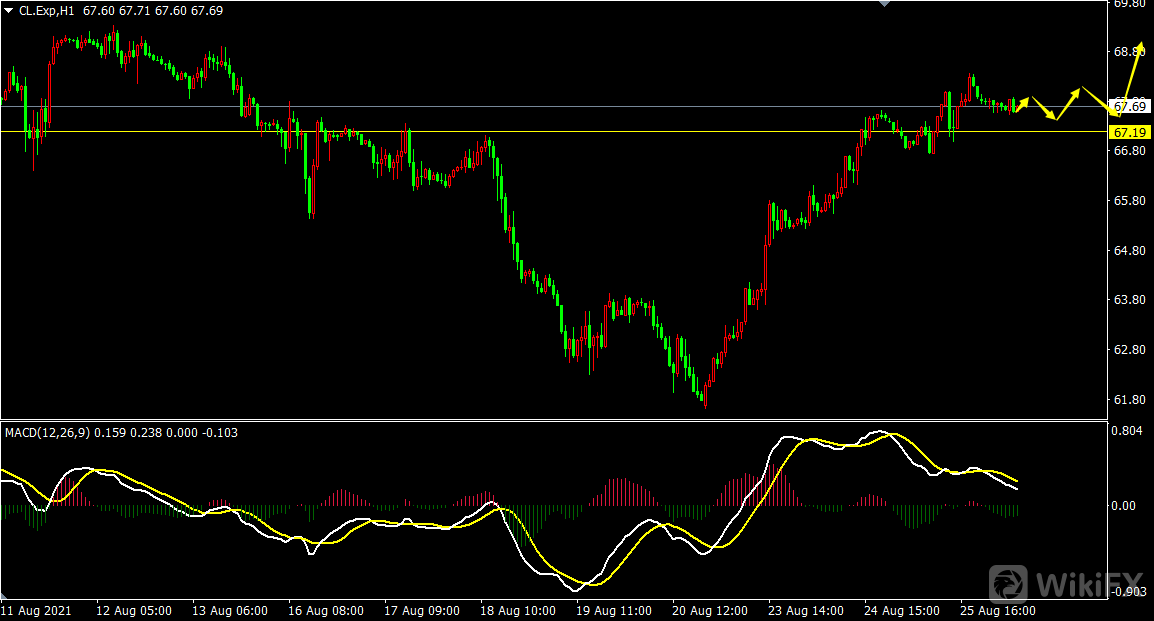Select the first small yellow forecast arrow
The width and height of the screenshot is (1154, 621).
1020,103
